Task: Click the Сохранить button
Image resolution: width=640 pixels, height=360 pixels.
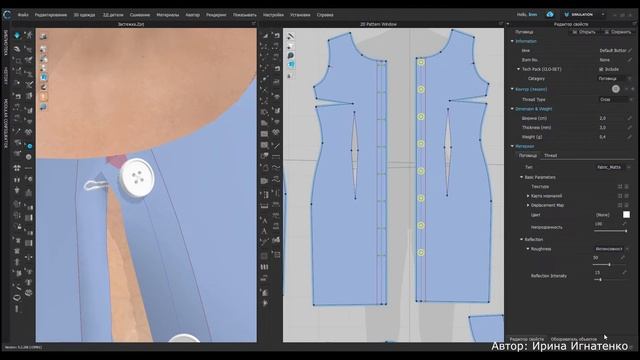Action: [x=618, y=32]
